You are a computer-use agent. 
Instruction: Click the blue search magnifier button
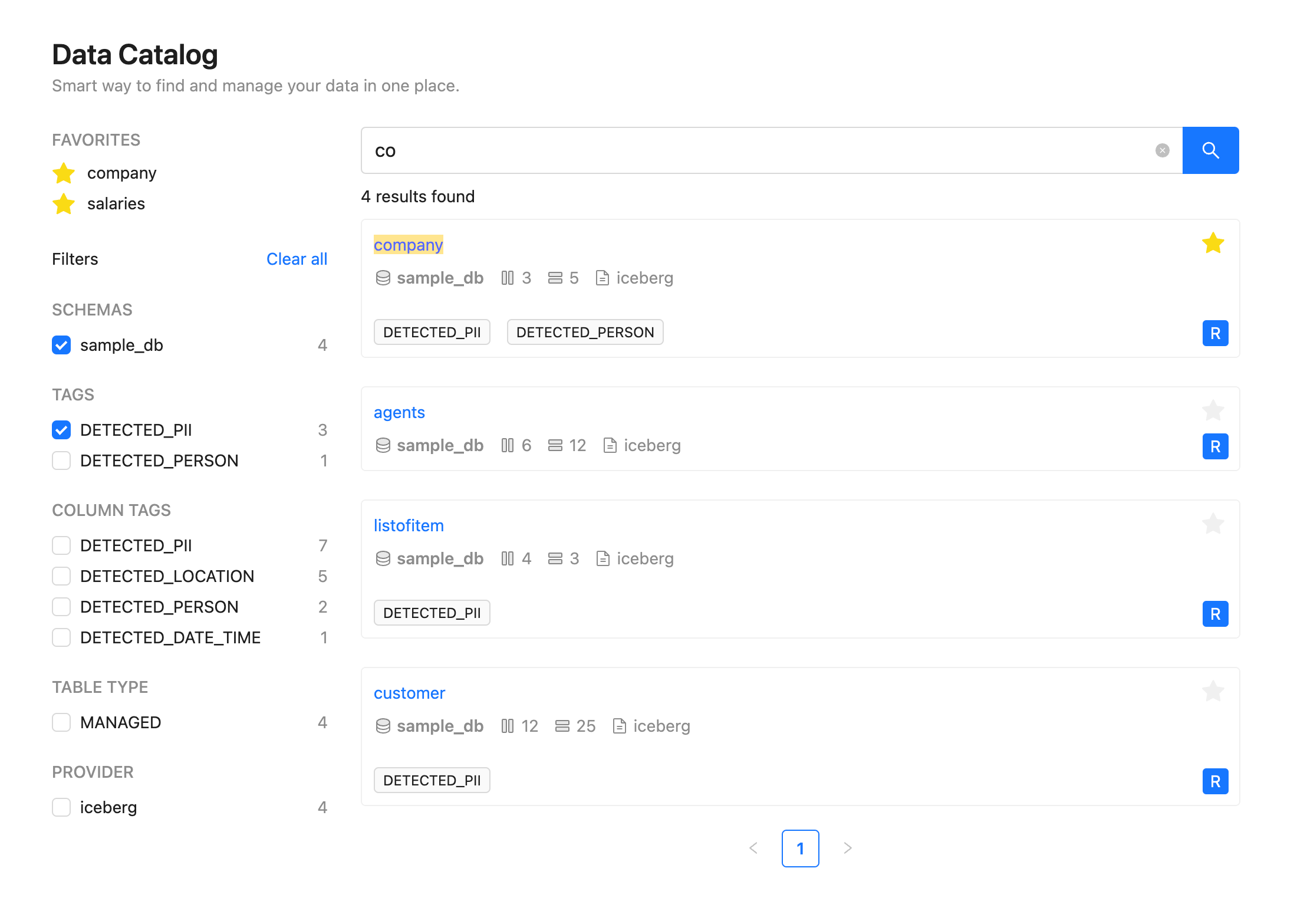pos(1210,150)
